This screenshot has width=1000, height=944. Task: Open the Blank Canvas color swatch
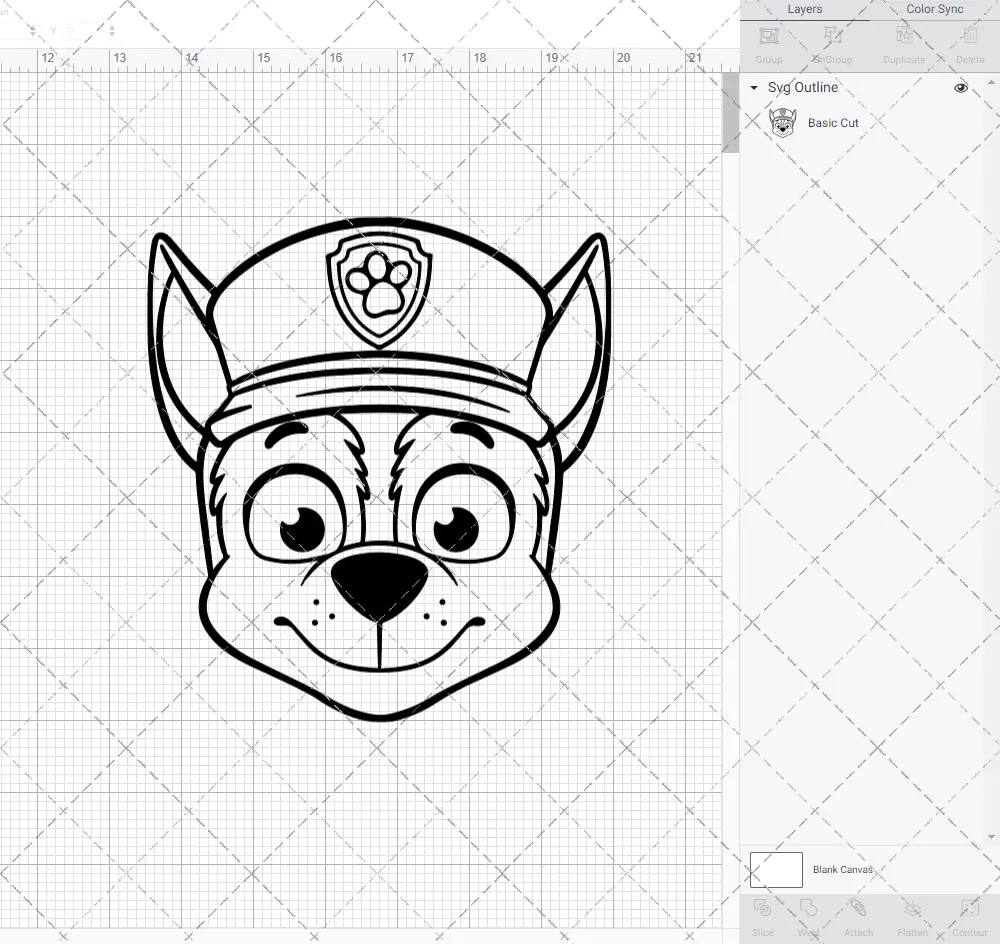pos(775,869)
